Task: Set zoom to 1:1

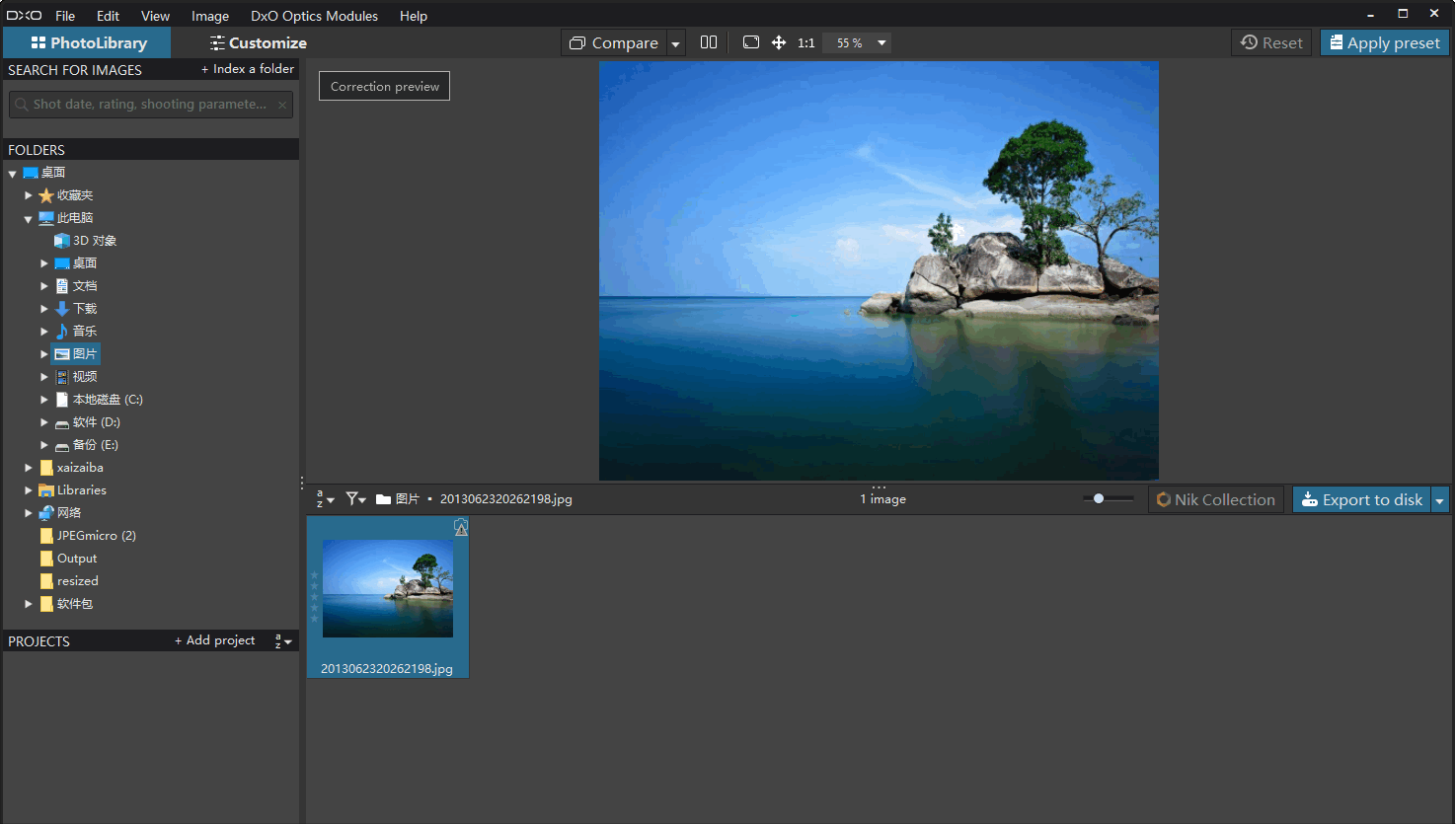Action: pos(805,43)
